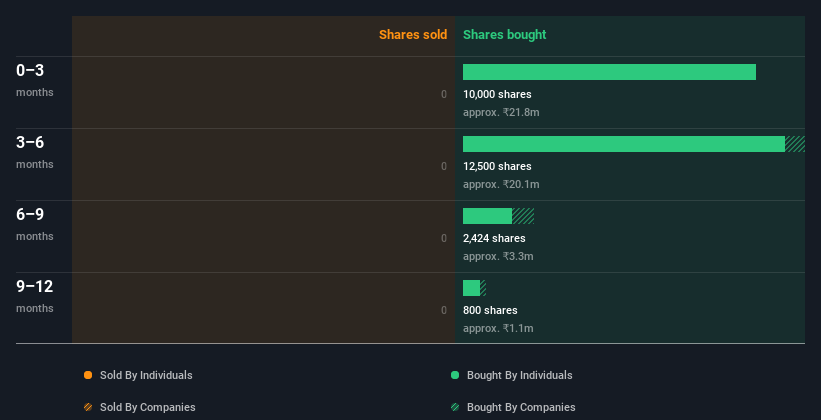Viewport: 821px width, 420px height.
Task: Click the 800 shares value
Action: 490,311
